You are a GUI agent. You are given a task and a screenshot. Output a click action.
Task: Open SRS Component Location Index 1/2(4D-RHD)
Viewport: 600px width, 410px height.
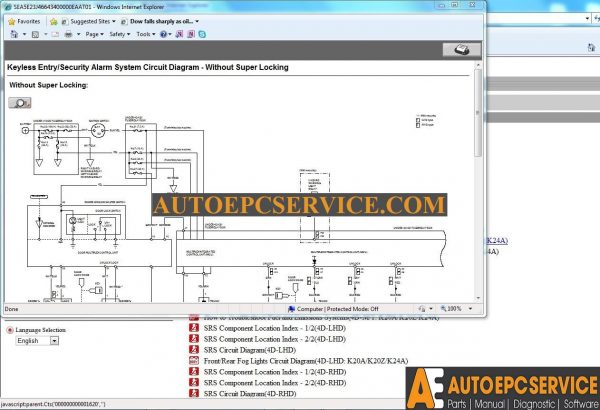pyautogui.click(x=275, y=372)
